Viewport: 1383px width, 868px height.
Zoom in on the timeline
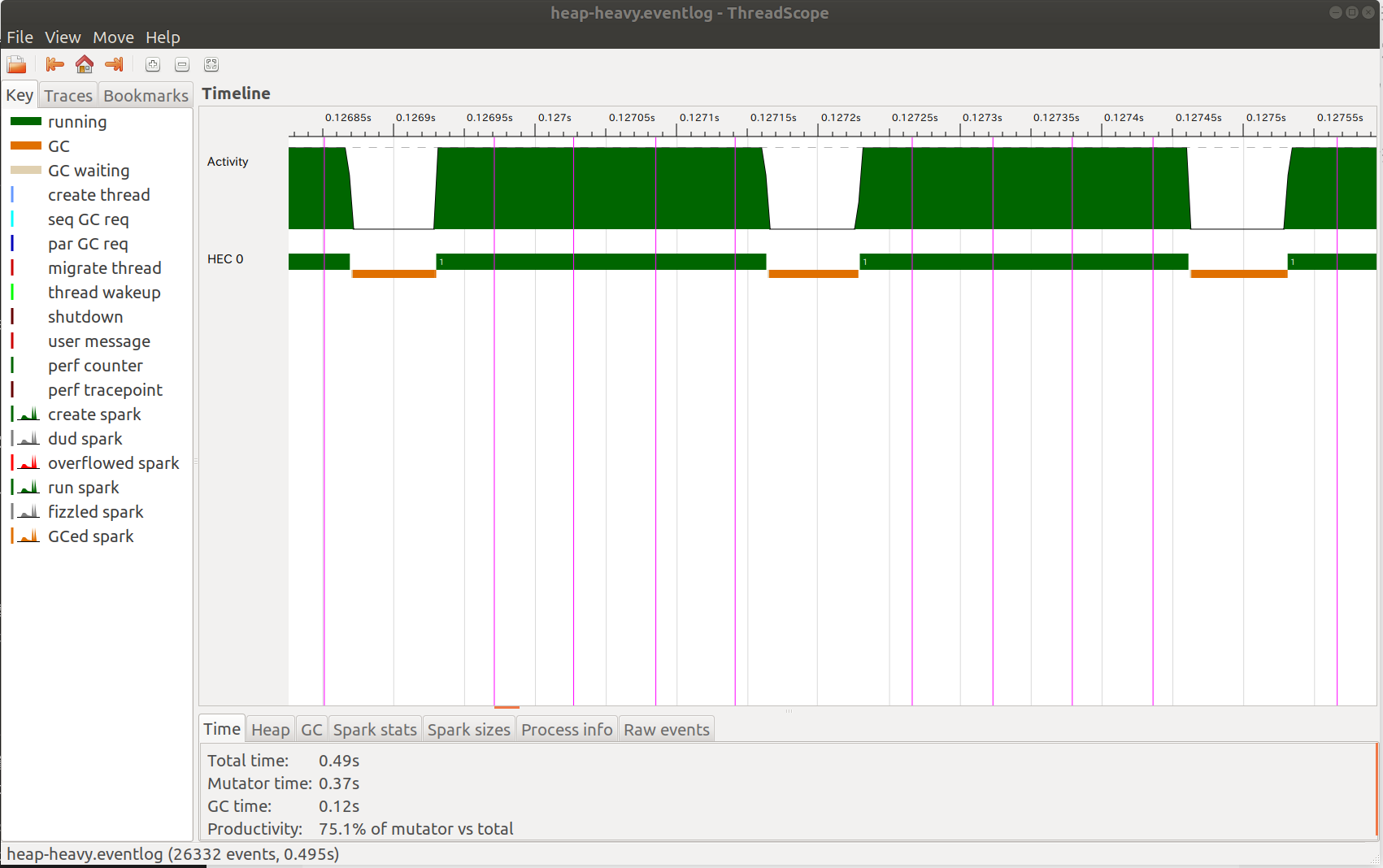(152, 64)
